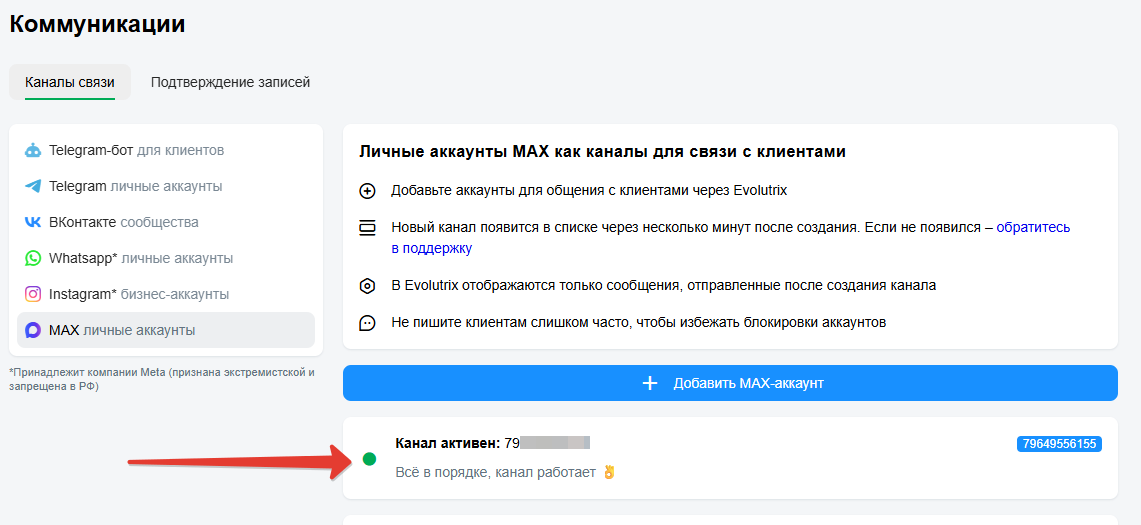The image size is (1141, 525).
Task: Click the Instagram logo icon
Action: click(x=33, y=295)
